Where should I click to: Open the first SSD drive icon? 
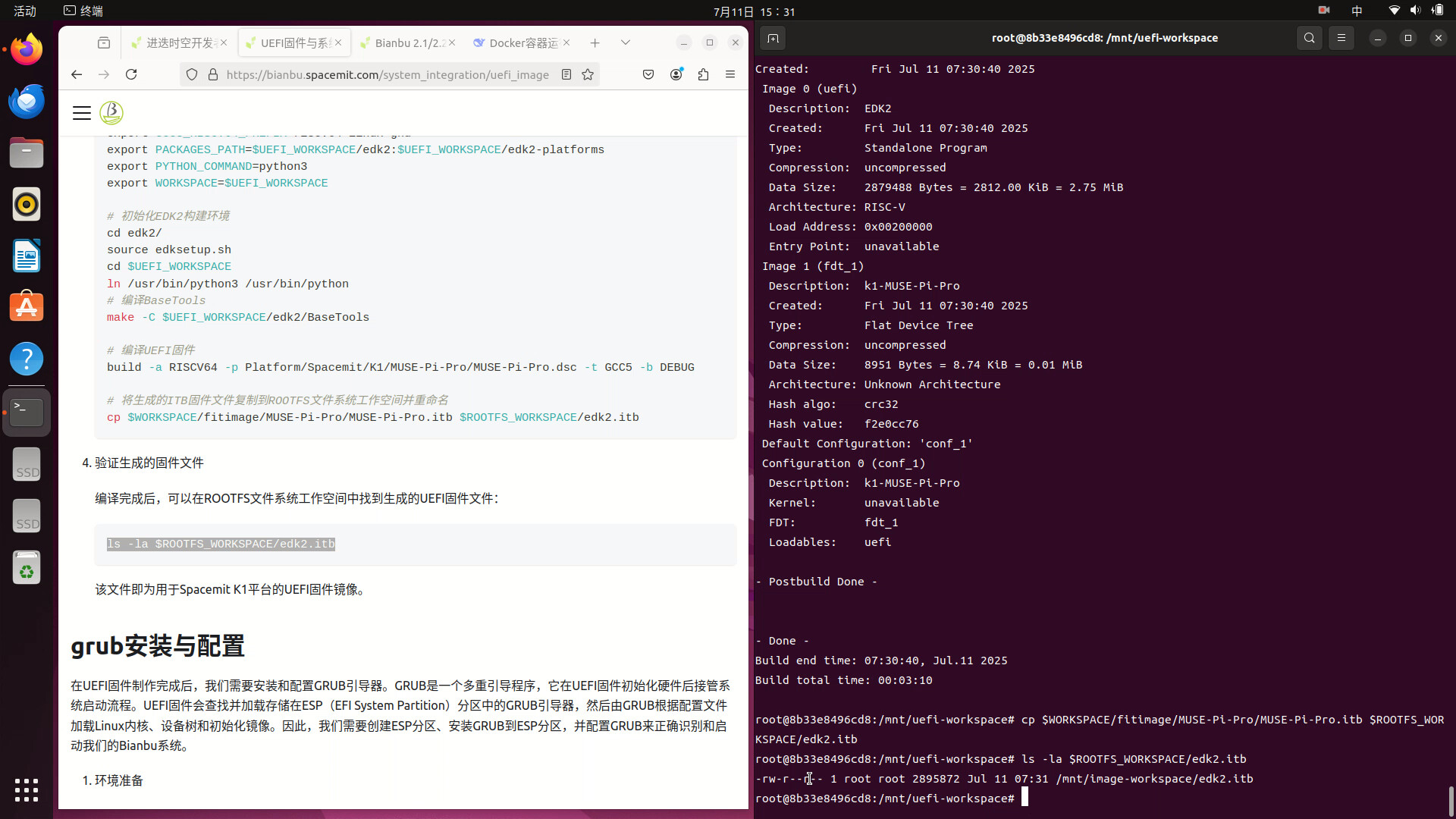pos(27,464)
